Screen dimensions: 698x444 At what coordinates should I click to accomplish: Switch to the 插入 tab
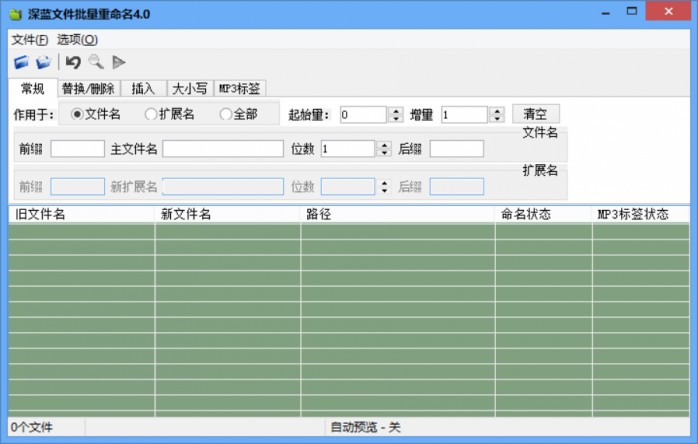point(143,89)
